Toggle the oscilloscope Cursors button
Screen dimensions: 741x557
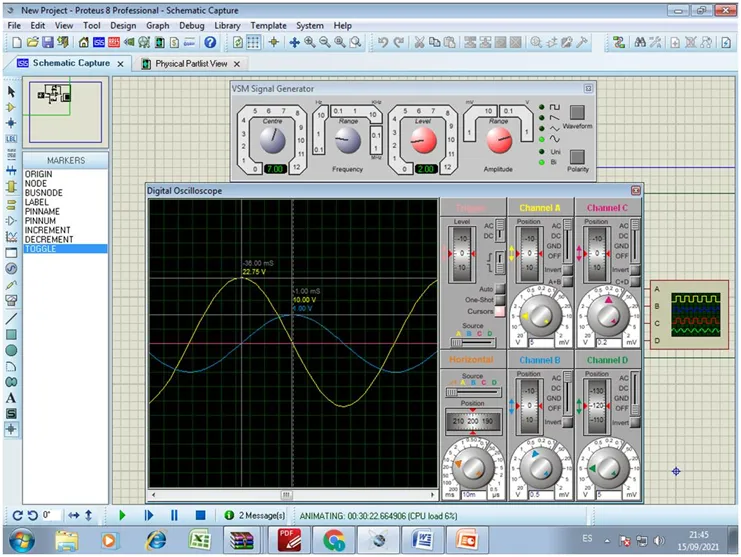pyautogui.click(x=500, y=311)
